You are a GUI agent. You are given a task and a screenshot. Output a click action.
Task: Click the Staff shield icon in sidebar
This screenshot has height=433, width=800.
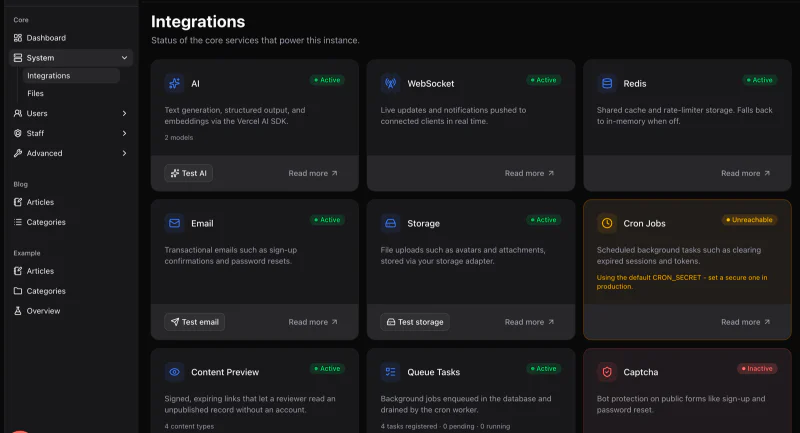18,133
